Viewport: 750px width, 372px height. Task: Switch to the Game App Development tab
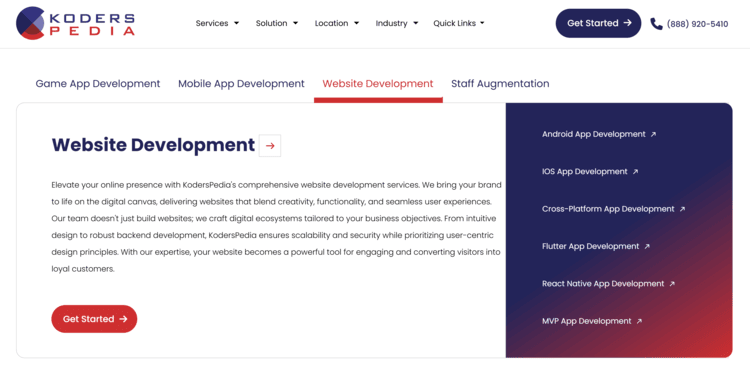tap(98, 84)
